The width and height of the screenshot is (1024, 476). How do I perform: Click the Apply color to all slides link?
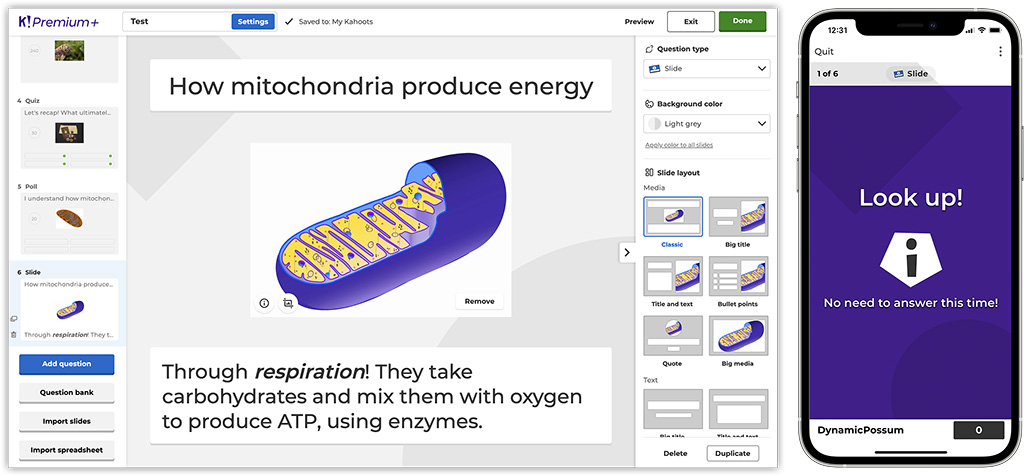pyautogui.click(x=679, y=145)
